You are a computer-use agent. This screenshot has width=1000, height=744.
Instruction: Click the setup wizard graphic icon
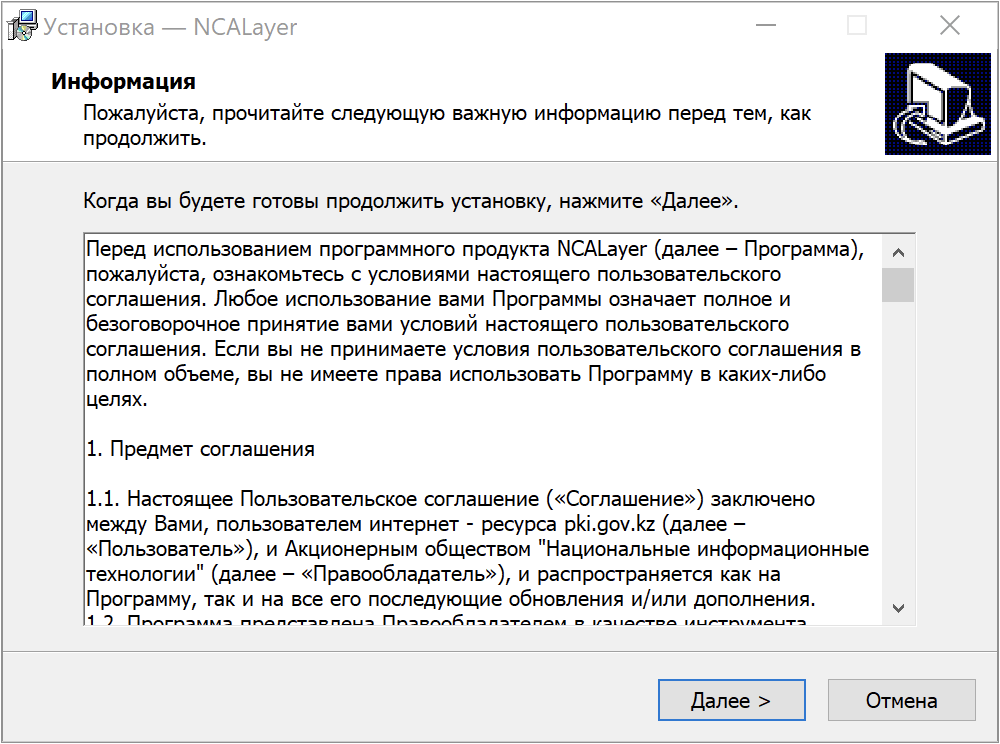pos(938,105)
